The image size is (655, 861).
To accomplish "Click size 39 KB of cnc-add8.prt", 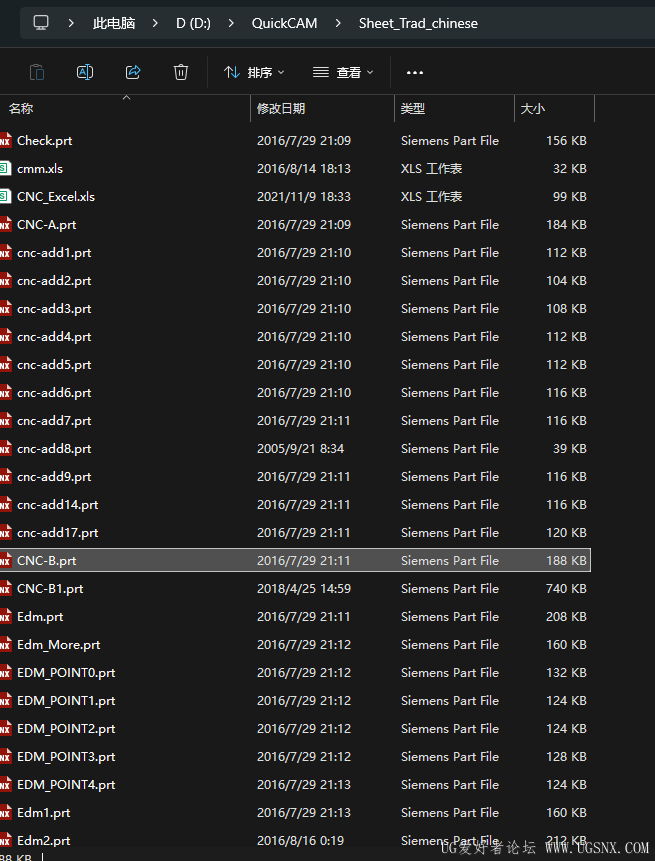I will (x=569, y=449).
